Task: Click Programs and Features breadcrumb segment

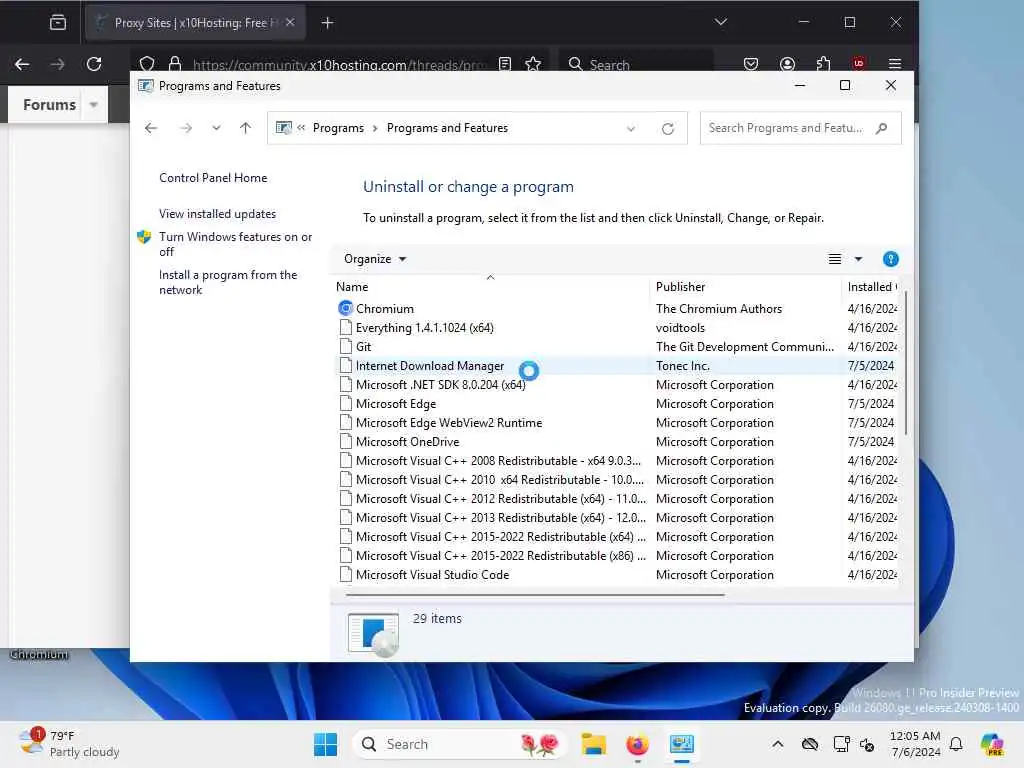Action: pos(447,128)
